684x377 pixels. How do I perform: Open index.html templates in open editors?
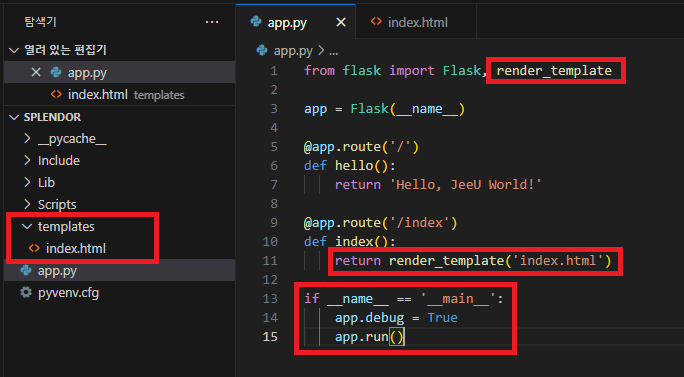click(126, 95)
